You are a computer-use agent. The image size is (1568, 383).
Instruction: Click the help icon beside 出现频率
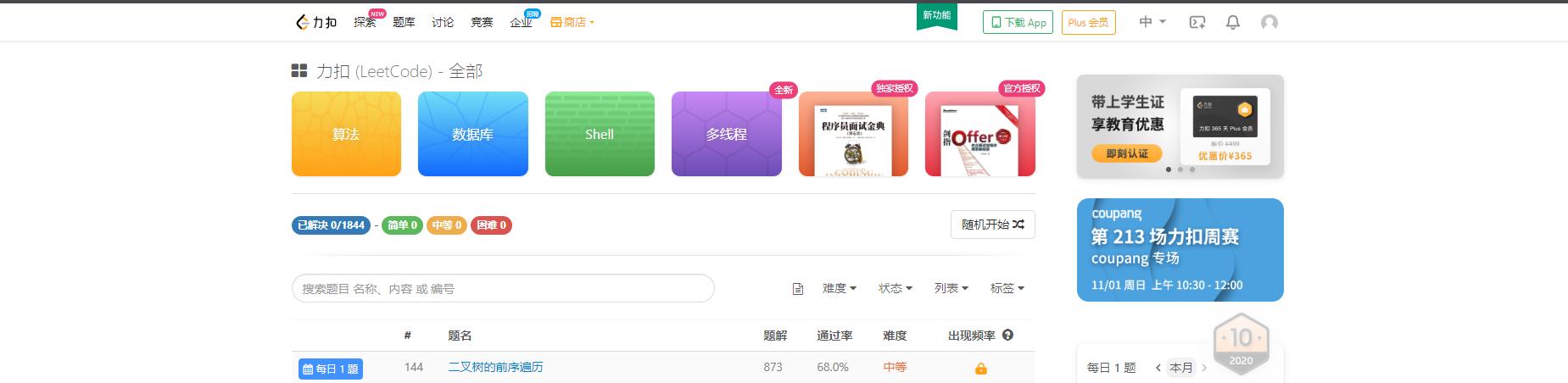point(1007,335)
